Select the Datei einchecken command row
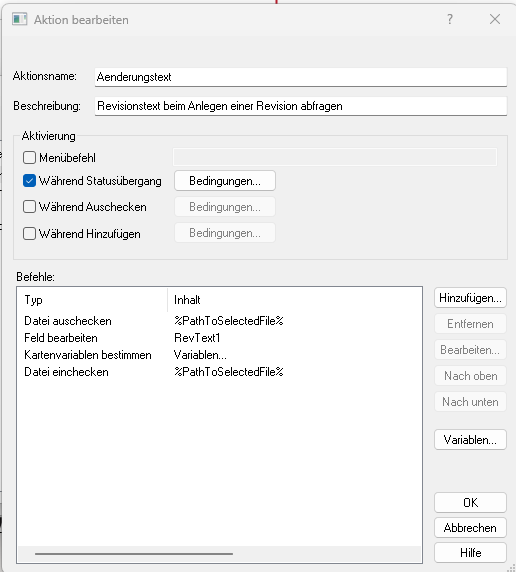This screenshot has width=516, height=572. (219, 372)
